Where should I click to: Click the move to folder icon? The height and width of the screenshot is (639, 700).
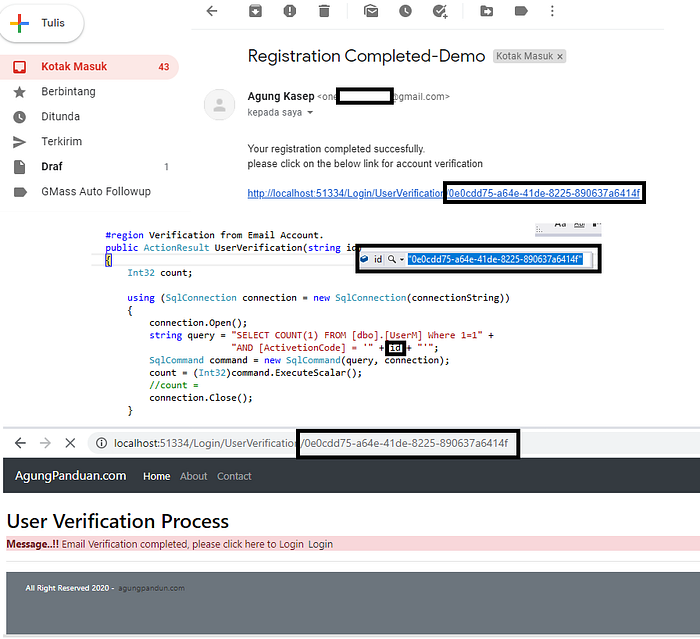[x=487, y=11]
